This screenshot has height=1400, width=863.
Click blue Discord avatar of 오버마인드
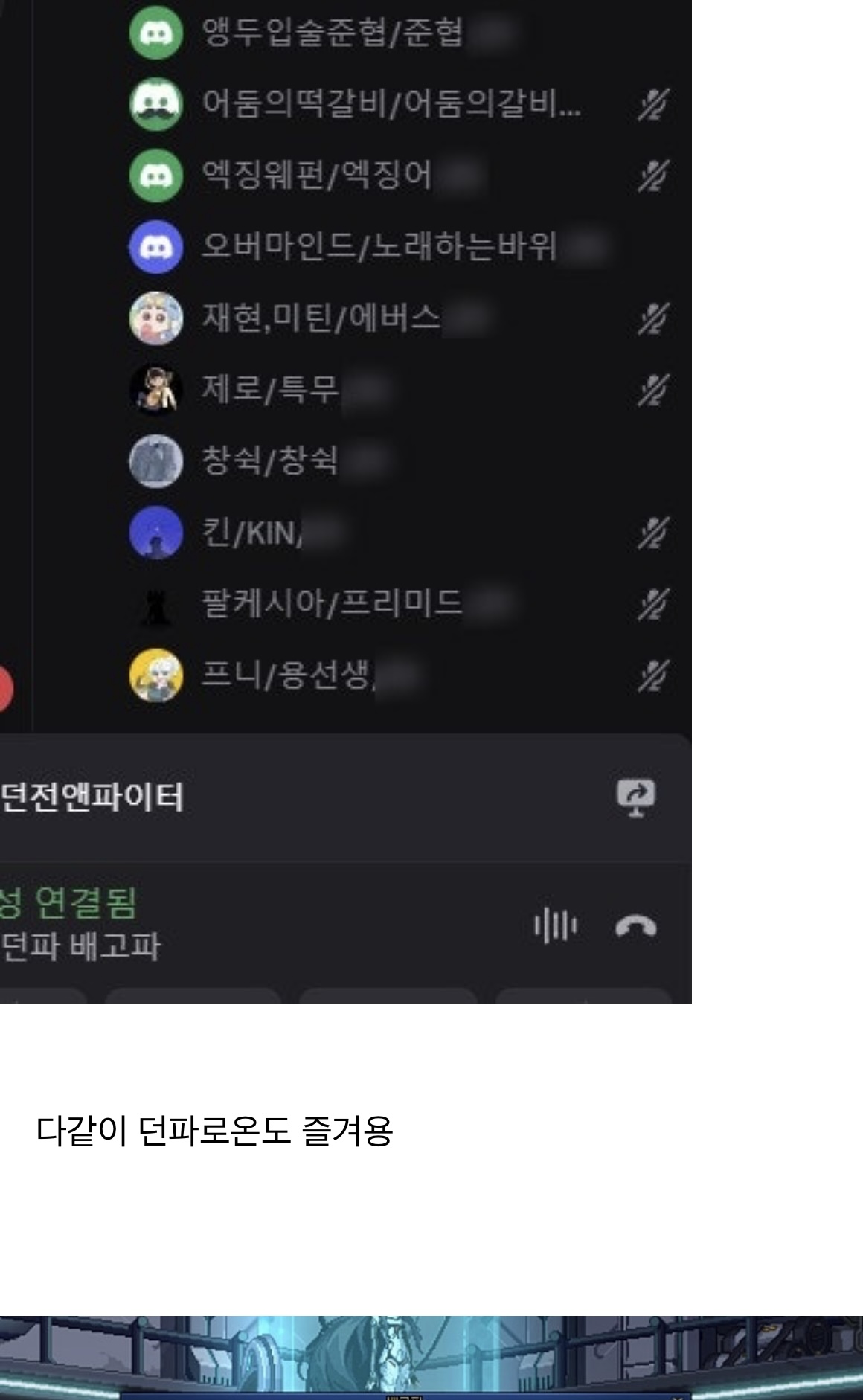coord(155,246)
